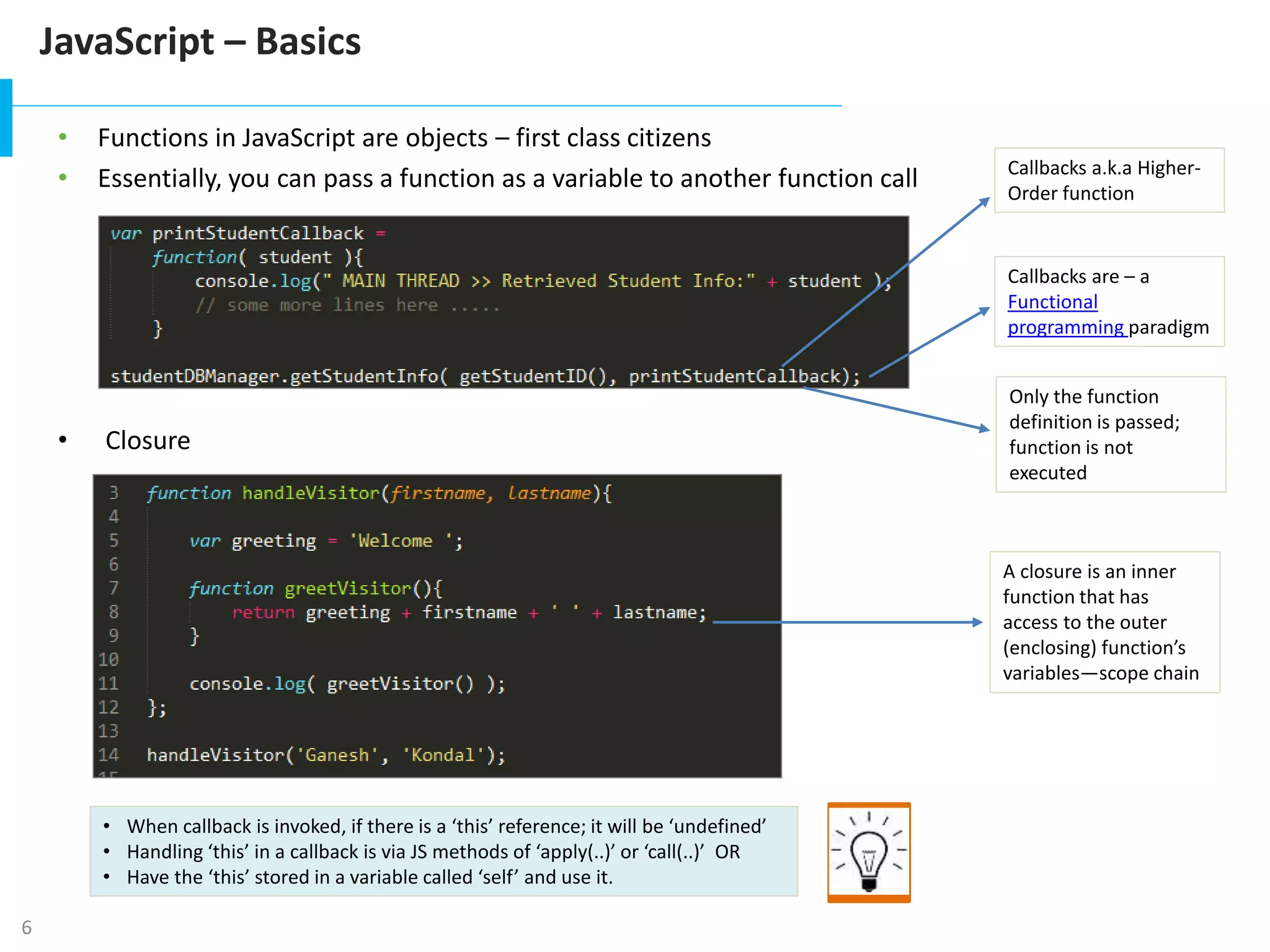
Task: Click the JavaScript – Basics slide title
Action: tap(200, 42)
